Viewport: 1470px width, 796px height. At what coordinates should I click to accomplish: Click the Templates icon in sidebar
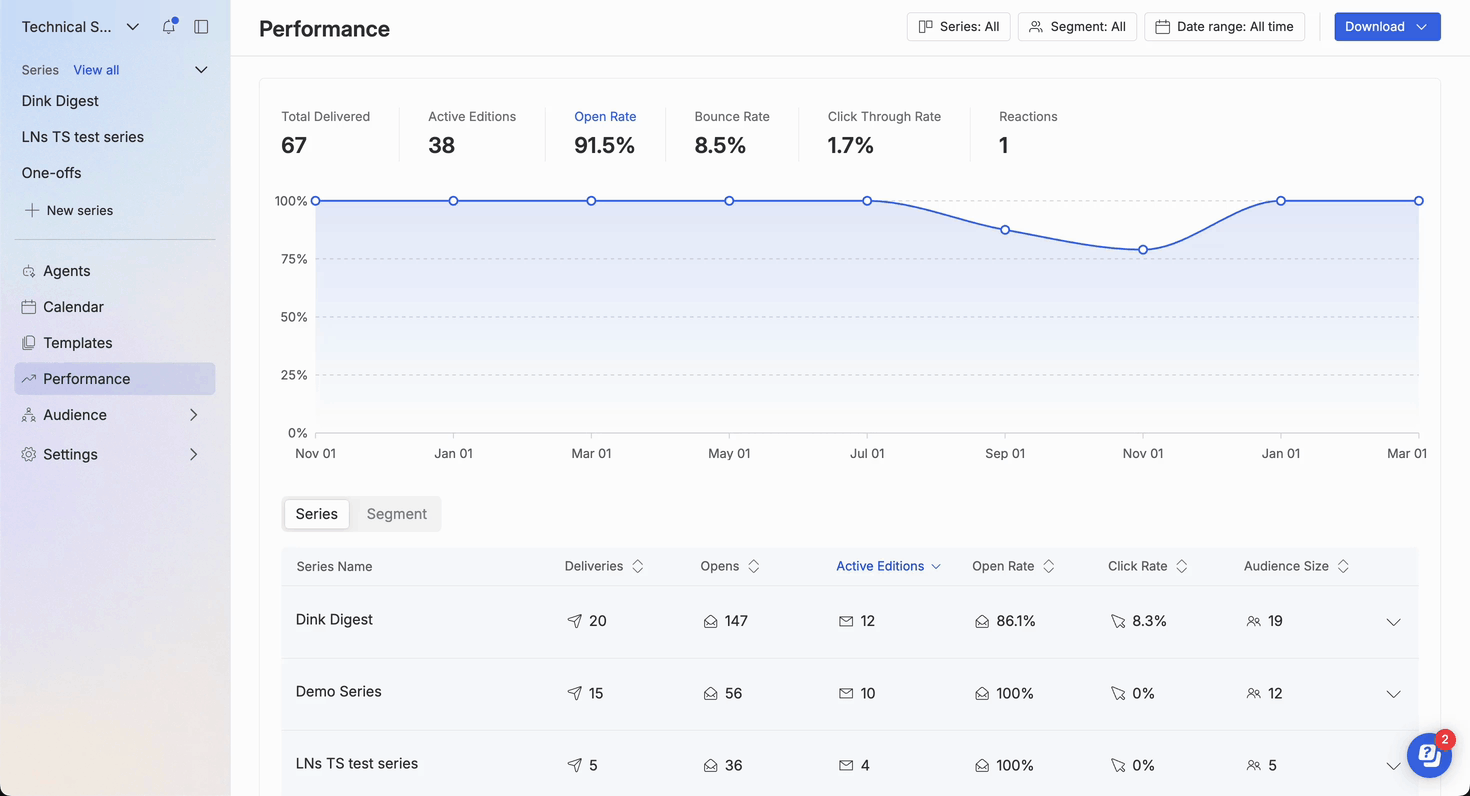point(29,343)
